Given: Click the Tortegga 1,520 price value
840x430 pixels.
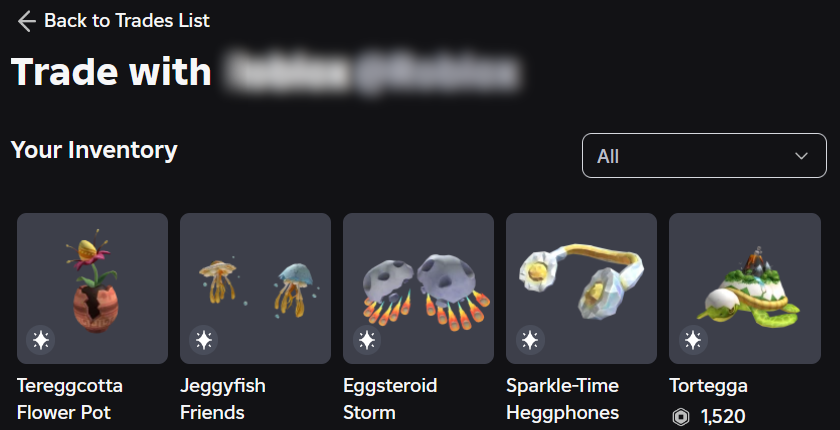Looking at the screenshot, I should click(723, 417).
